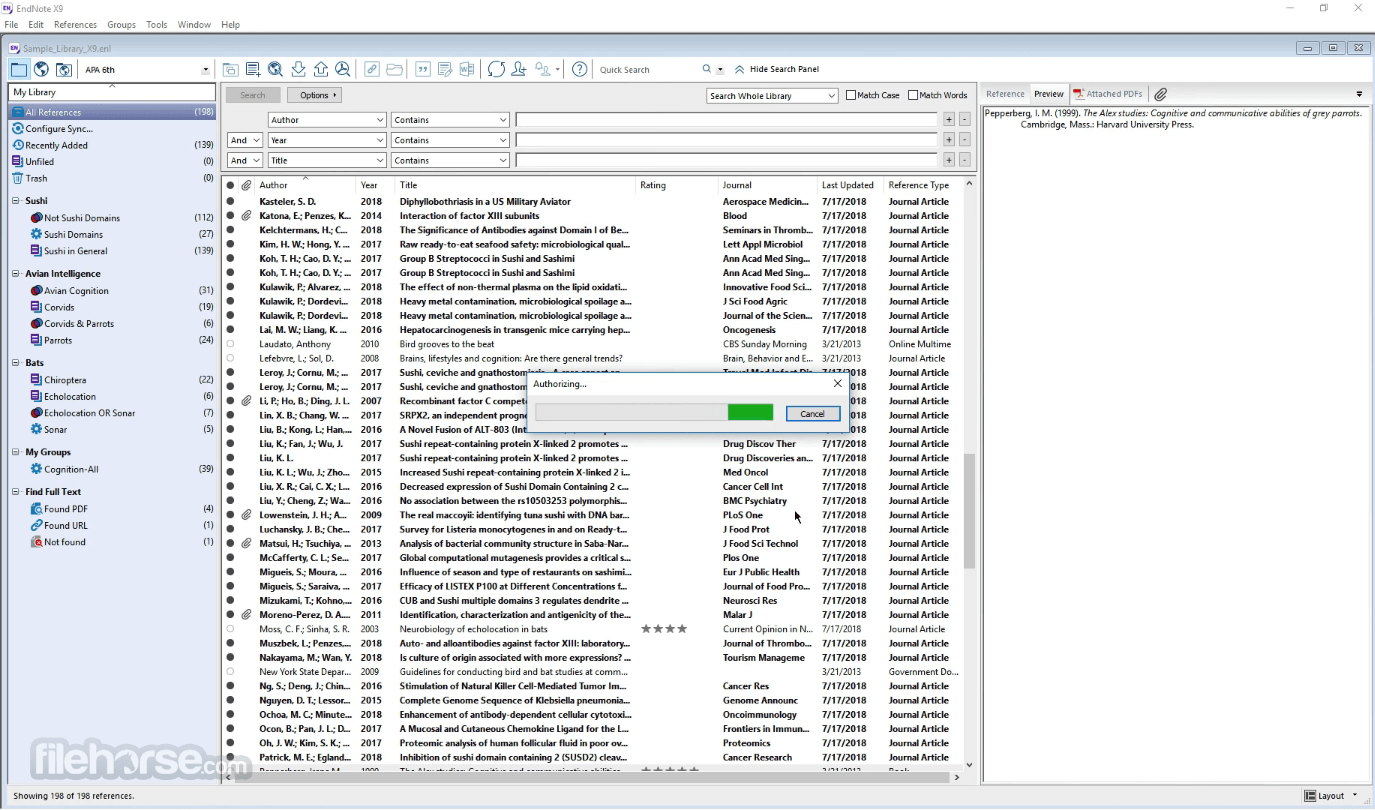Open the EndNote Help question mark icon

click(x=580, y=69)
